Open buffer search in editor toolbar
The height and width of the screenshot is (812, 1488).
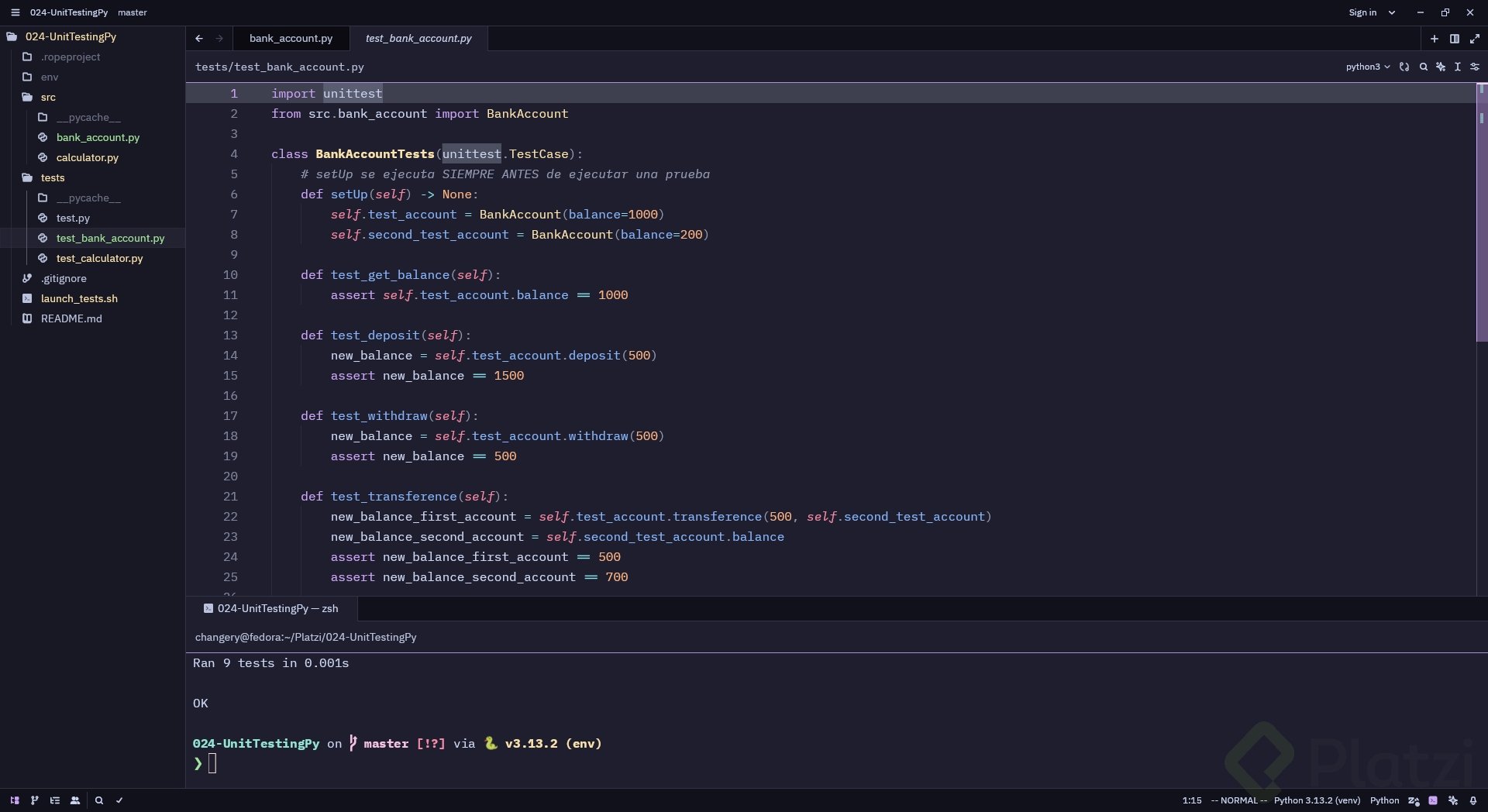[1424, 67]
